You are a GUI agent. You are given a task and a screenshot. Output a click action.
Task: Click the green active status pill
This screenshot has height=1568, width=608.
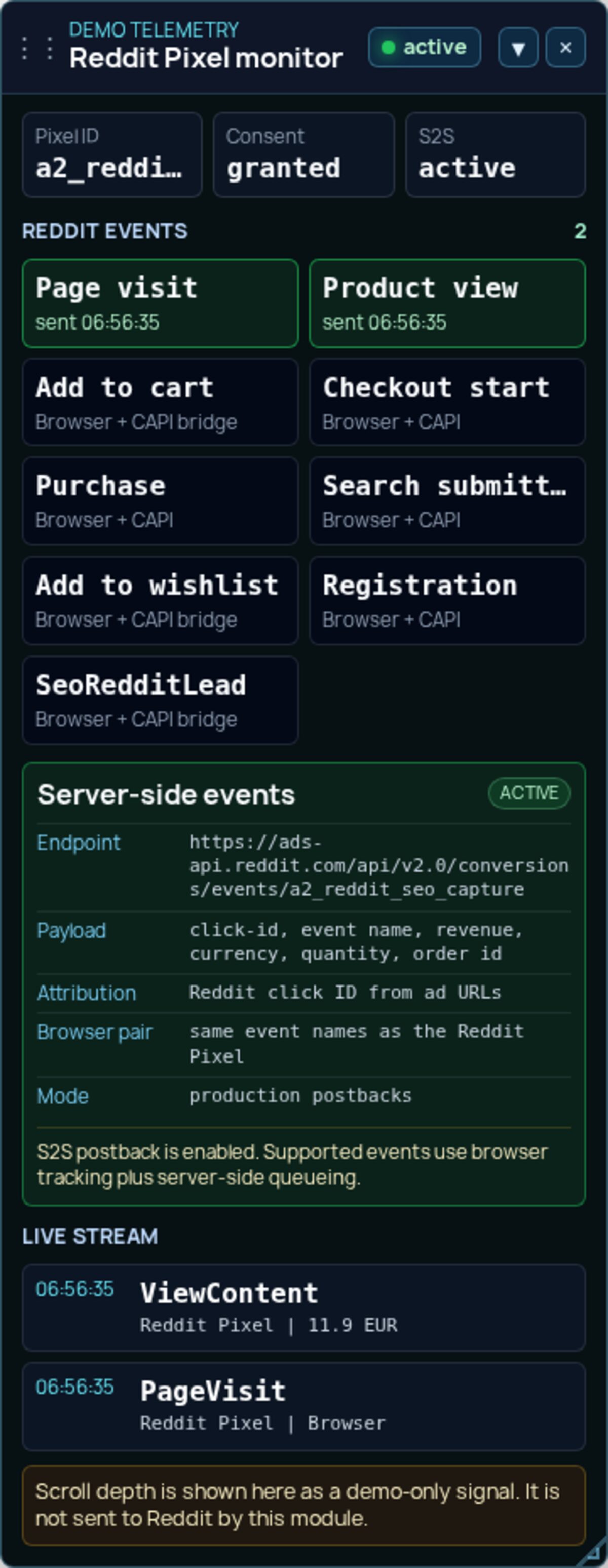tap(424, 48)
